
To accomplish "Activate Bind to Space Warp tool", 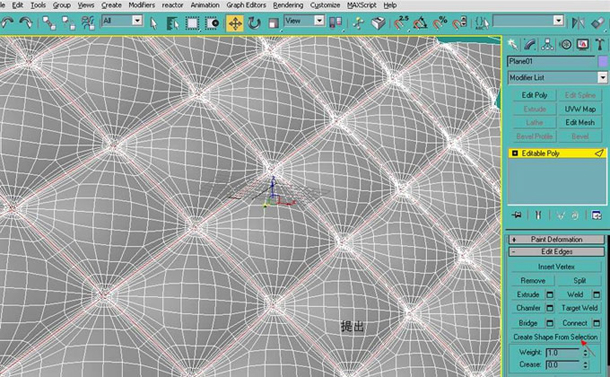I will coord(88,23).
